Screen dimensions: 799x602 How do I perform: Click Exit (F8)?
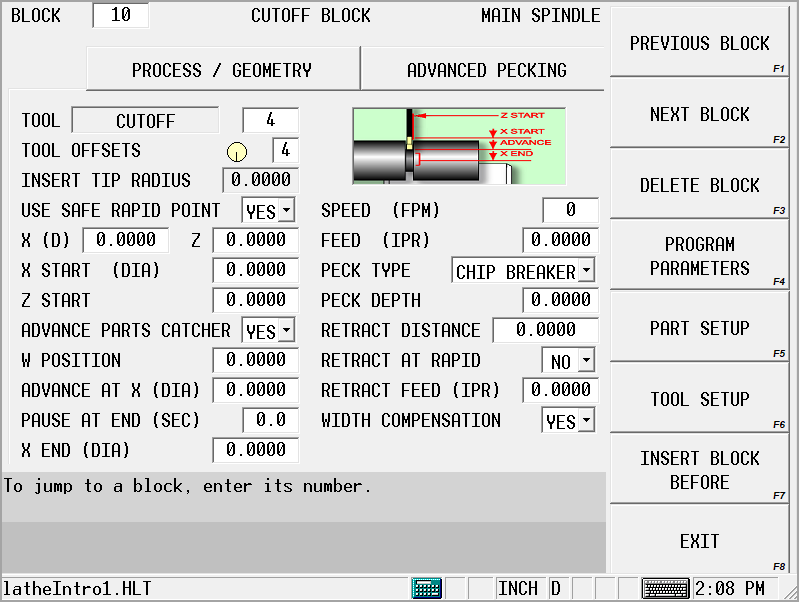[x=699, y=540]
